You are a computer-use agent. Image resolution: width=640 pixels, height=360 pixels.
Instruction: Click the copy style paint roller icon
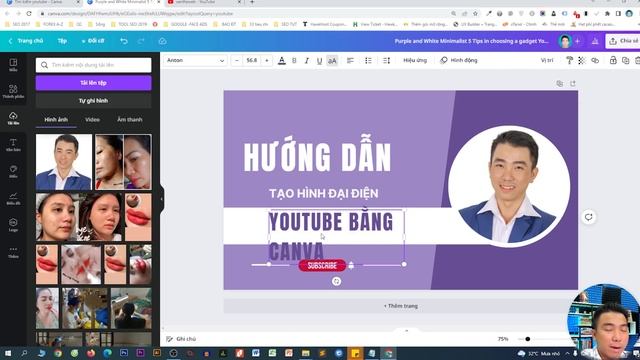569,60
